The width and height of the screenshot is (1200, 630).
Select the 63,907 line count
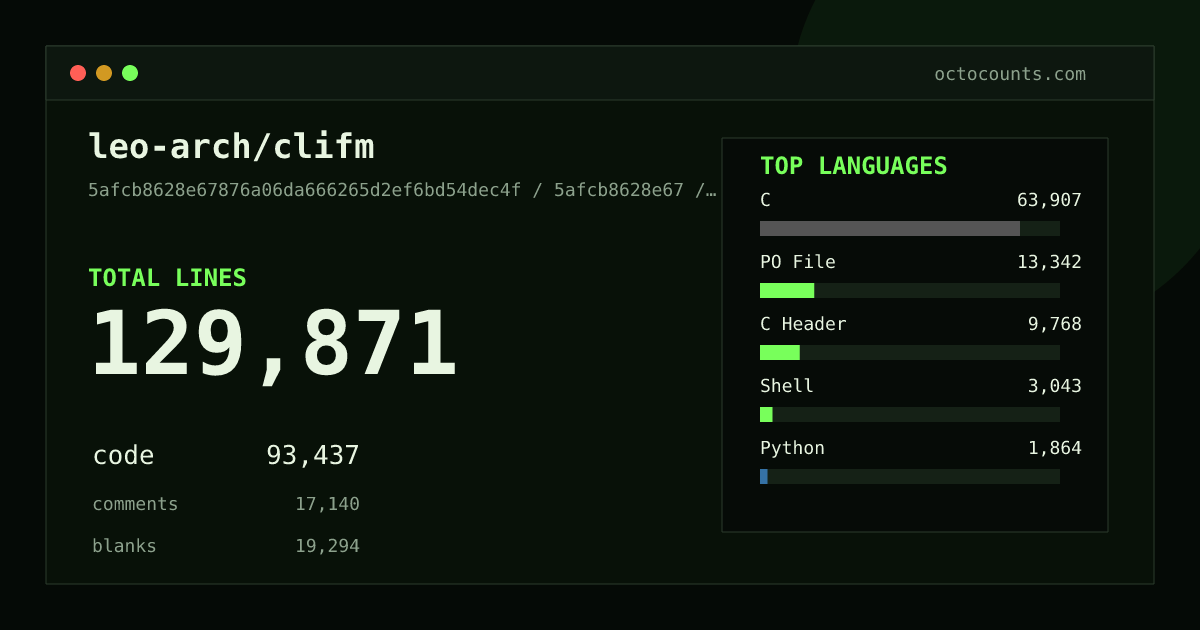(1049, 200)
